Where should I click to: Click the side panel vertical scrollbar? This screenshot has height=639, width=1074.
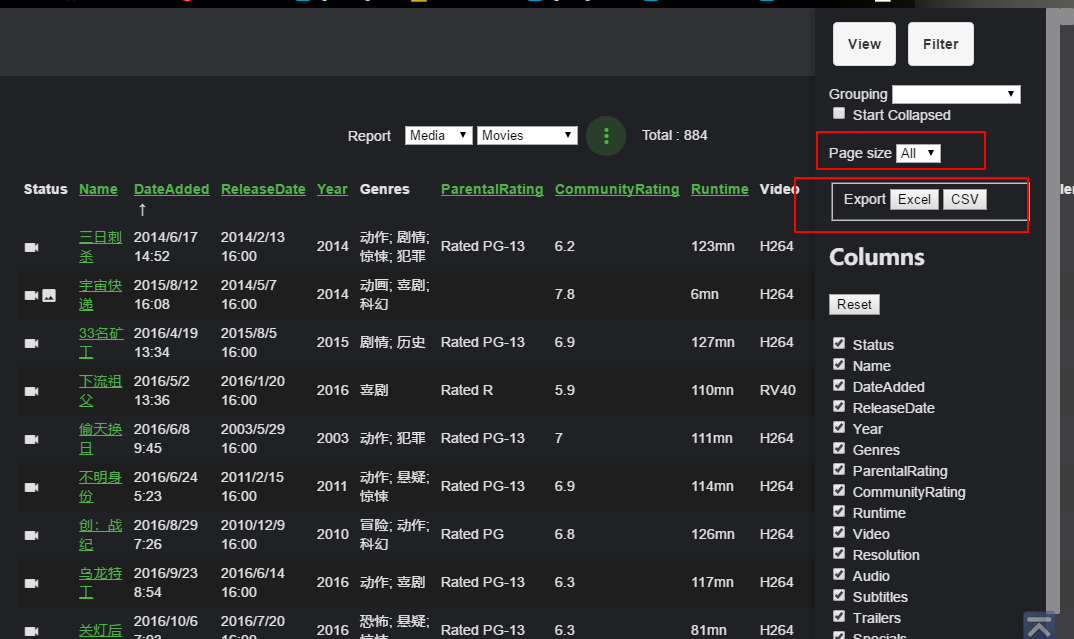[1053, 300]
